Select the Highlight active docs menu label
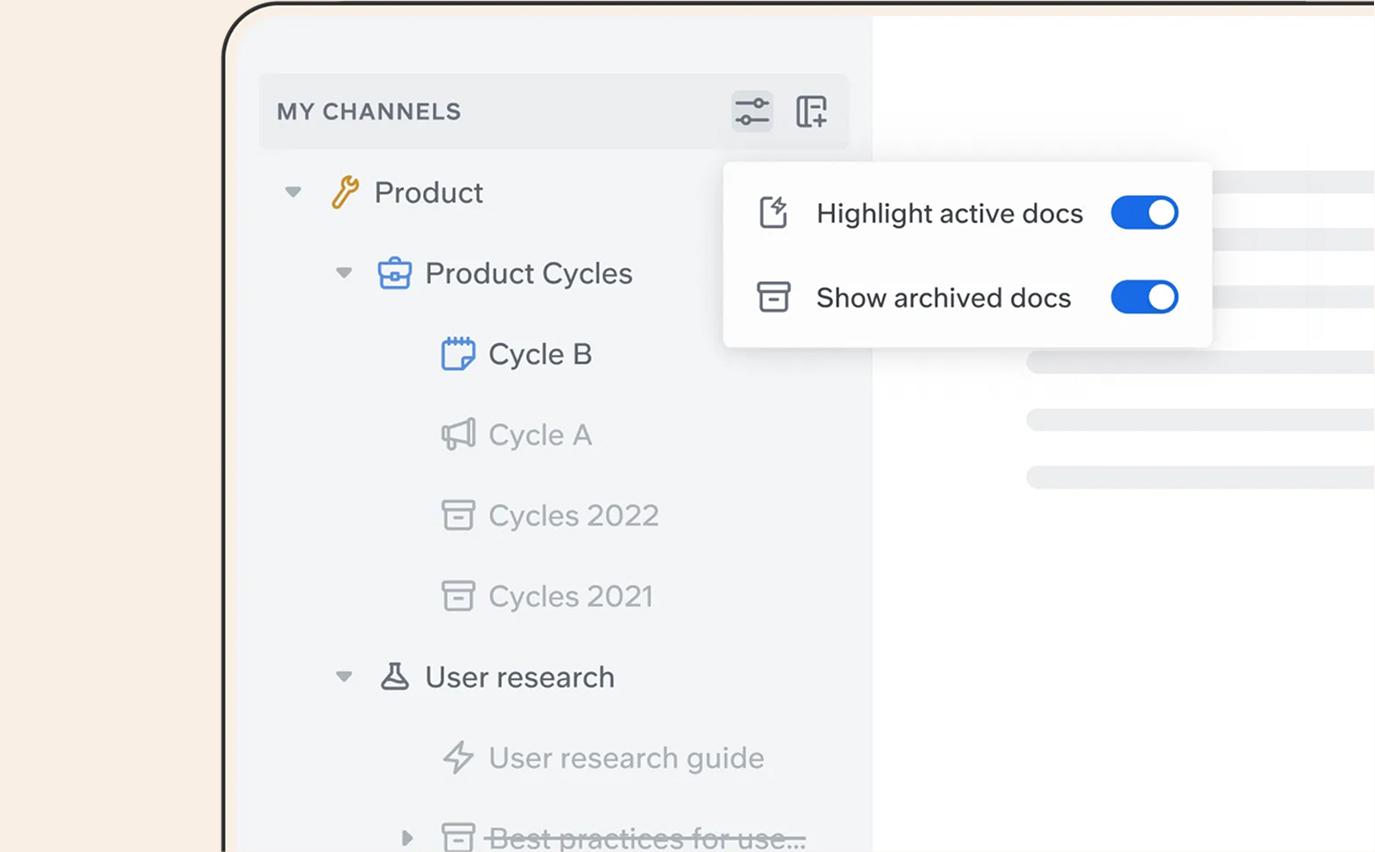Viewport: 1375px width, 852px height. (949, 213)
